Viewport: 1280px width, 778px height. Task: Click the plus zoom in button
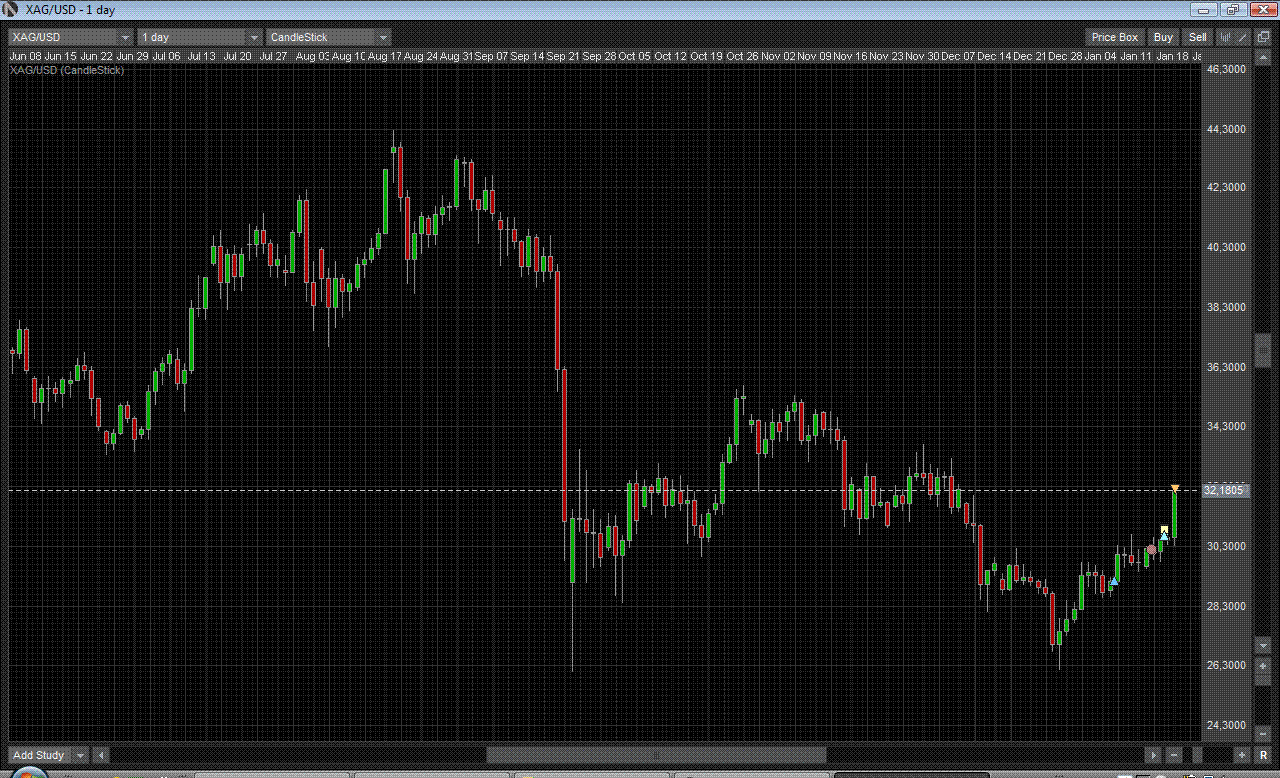[1242, 755]
